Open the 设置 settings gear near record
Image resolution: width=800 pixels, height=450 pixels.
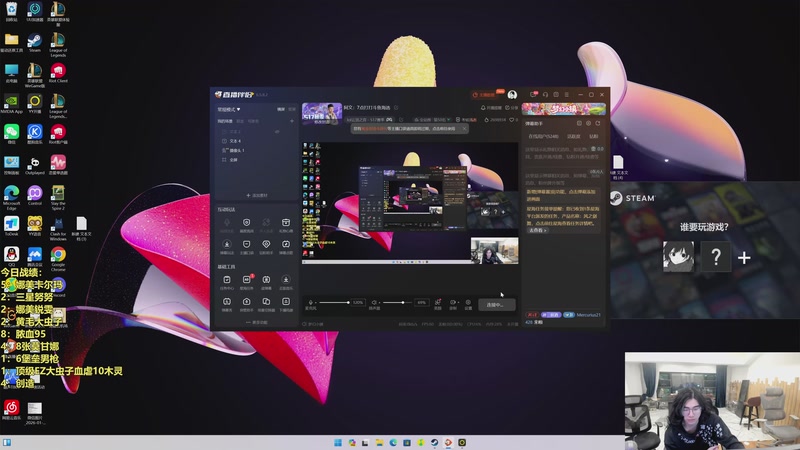(x=468, y=303)
